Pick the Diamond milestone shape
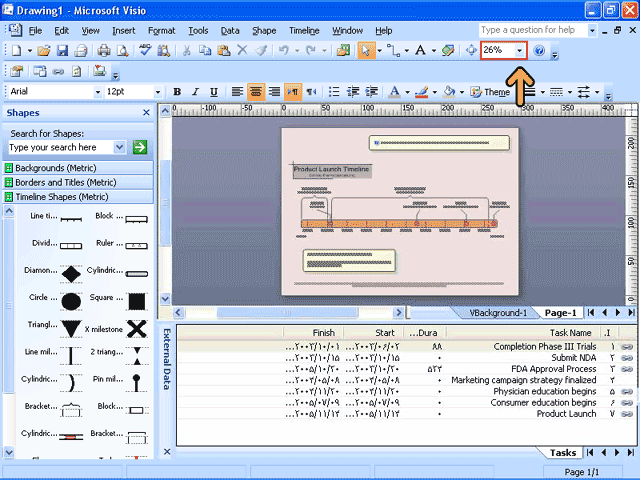Image resolution: width=640 pixels, height=480 pixels. (70, 272)
